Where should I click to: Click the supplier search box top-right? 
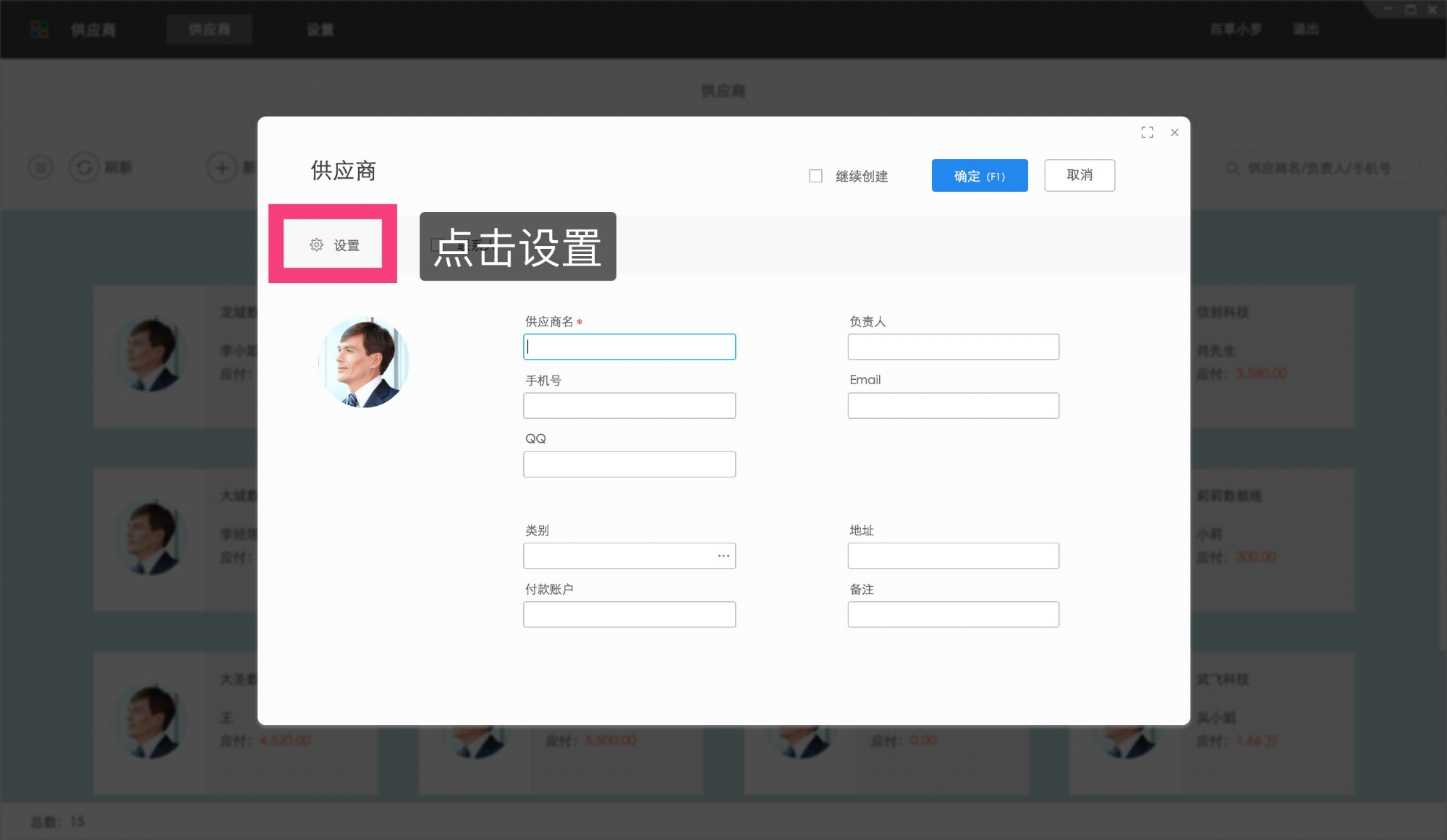(x=1317, y=167)
